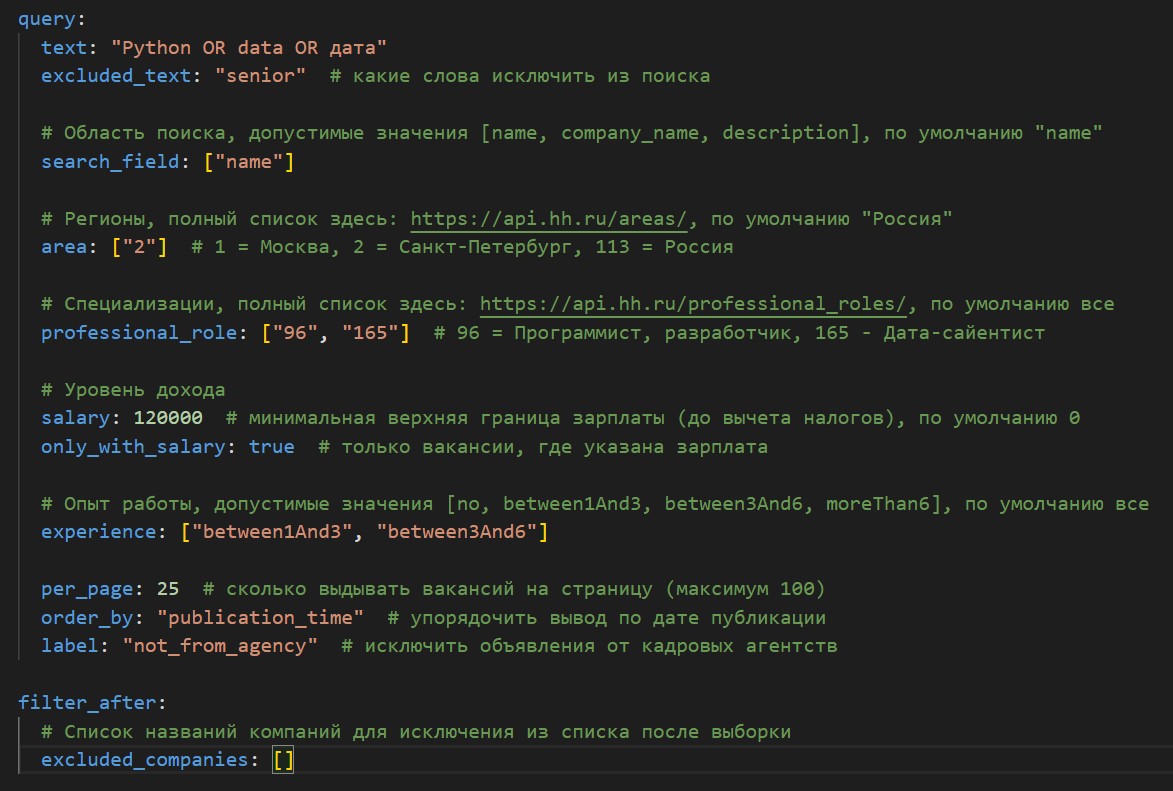Click the "between1And3" value in experience list
The width and height of the screenshot is (1173, 791).
pyautogui.click(x=272, y=532)
